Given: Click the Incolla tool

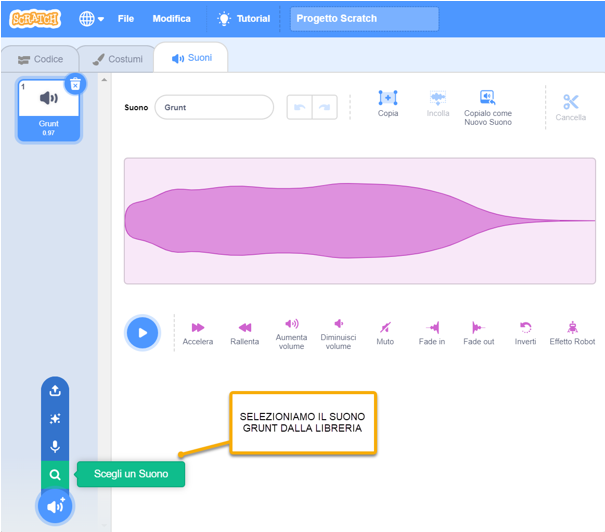Looking at the screenshot, I should (438, 103).
